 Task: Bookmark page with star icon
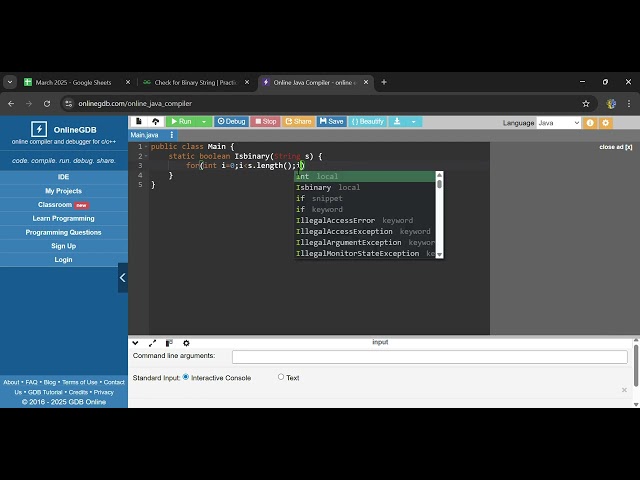click(x=586, y=104)
